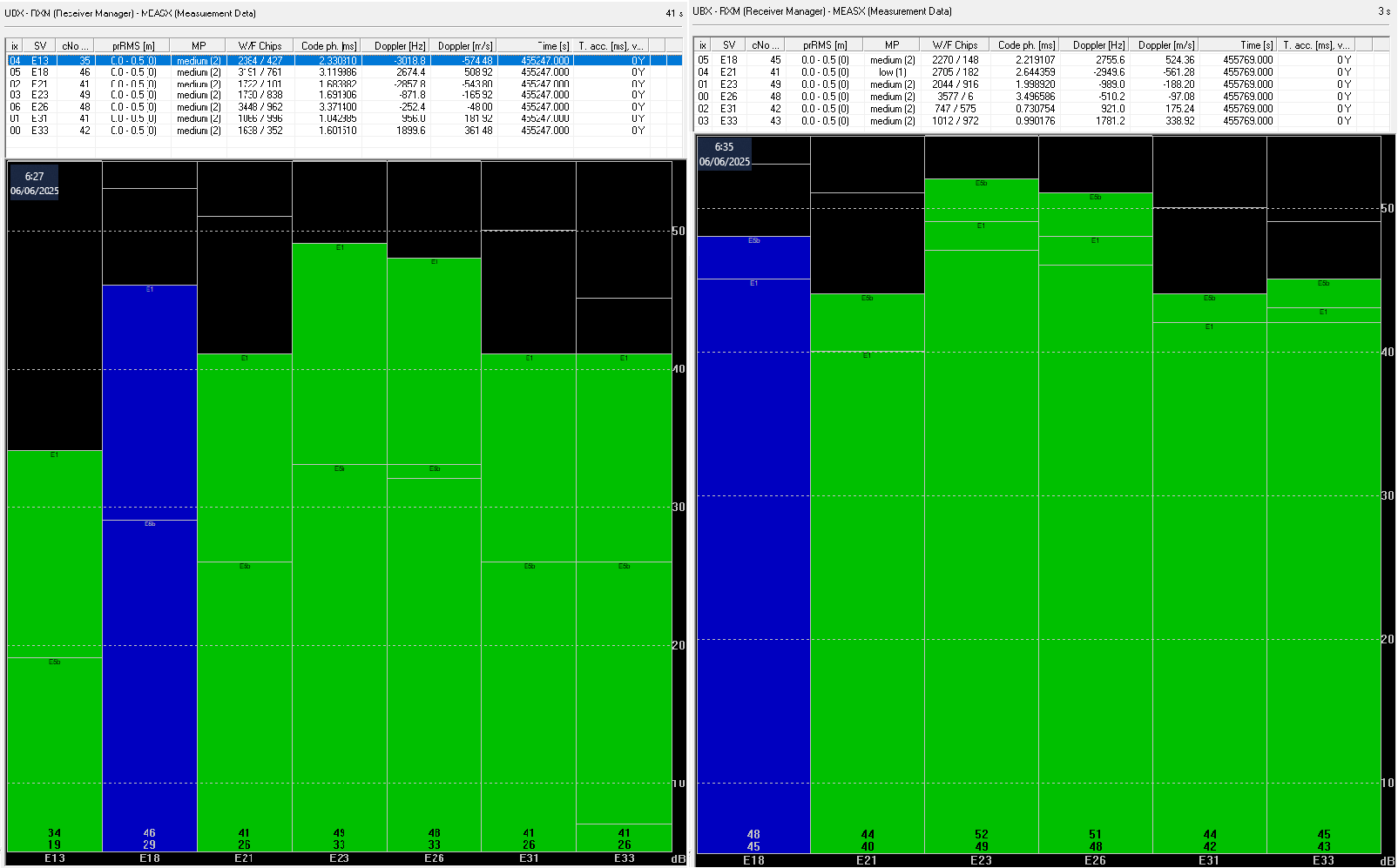This screenshot has width=1398, height=868.
Task: Select the E13 row in the left window table
Action: [344, 61]
